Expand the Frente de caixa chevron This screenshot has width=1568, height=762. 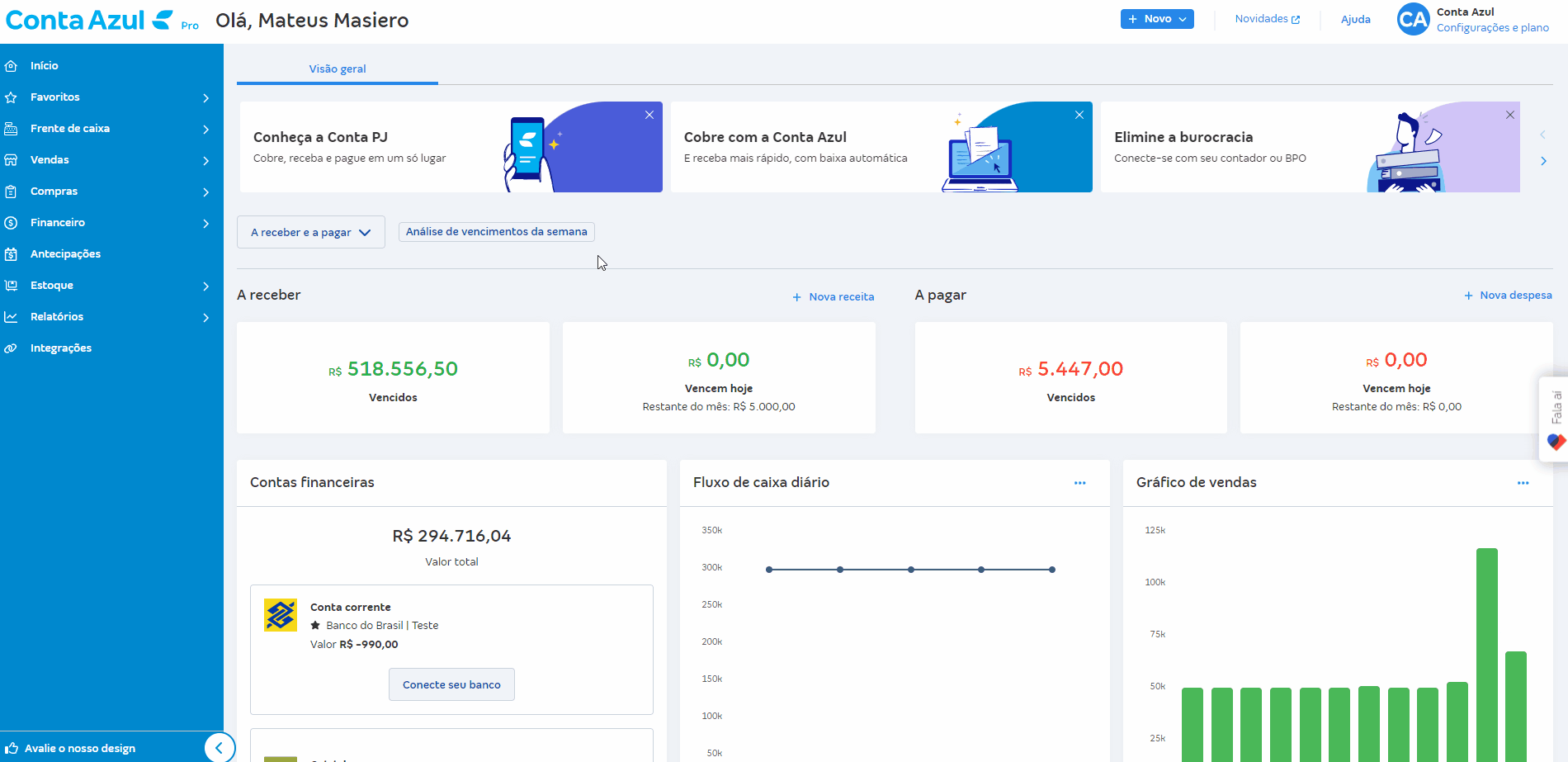(205, 130)
